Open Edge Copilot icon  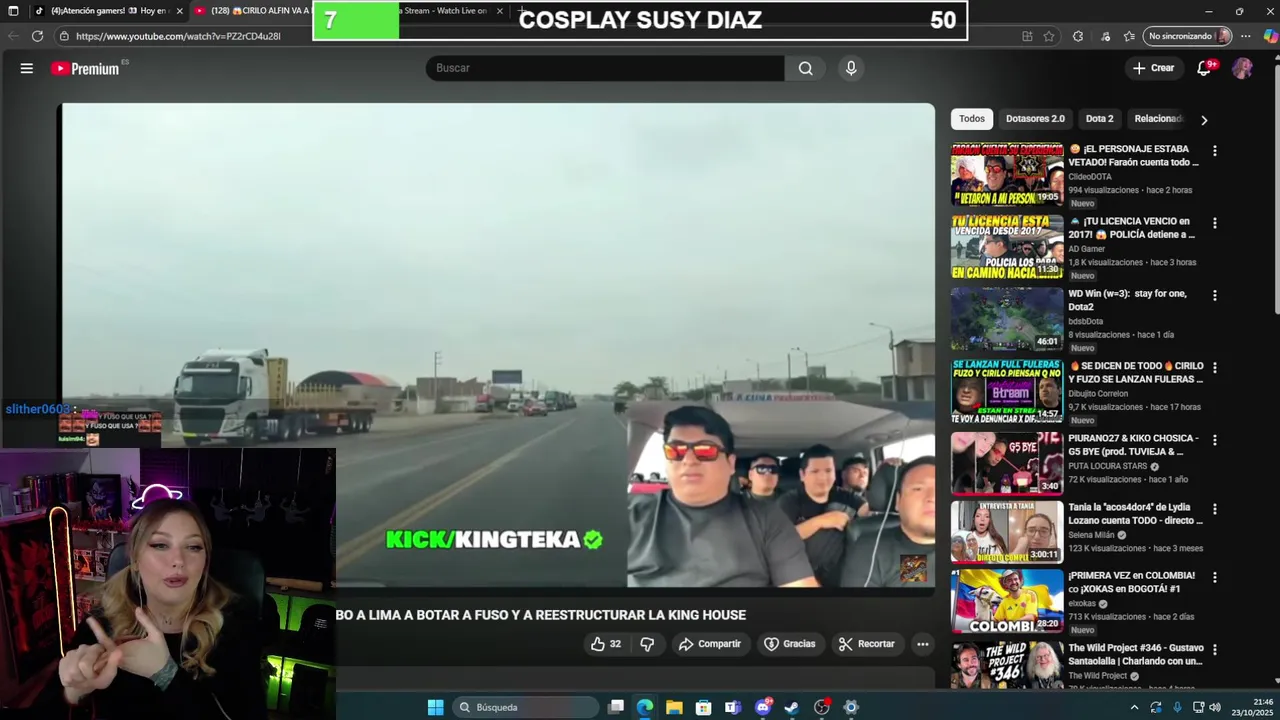tap(1271, 36)
